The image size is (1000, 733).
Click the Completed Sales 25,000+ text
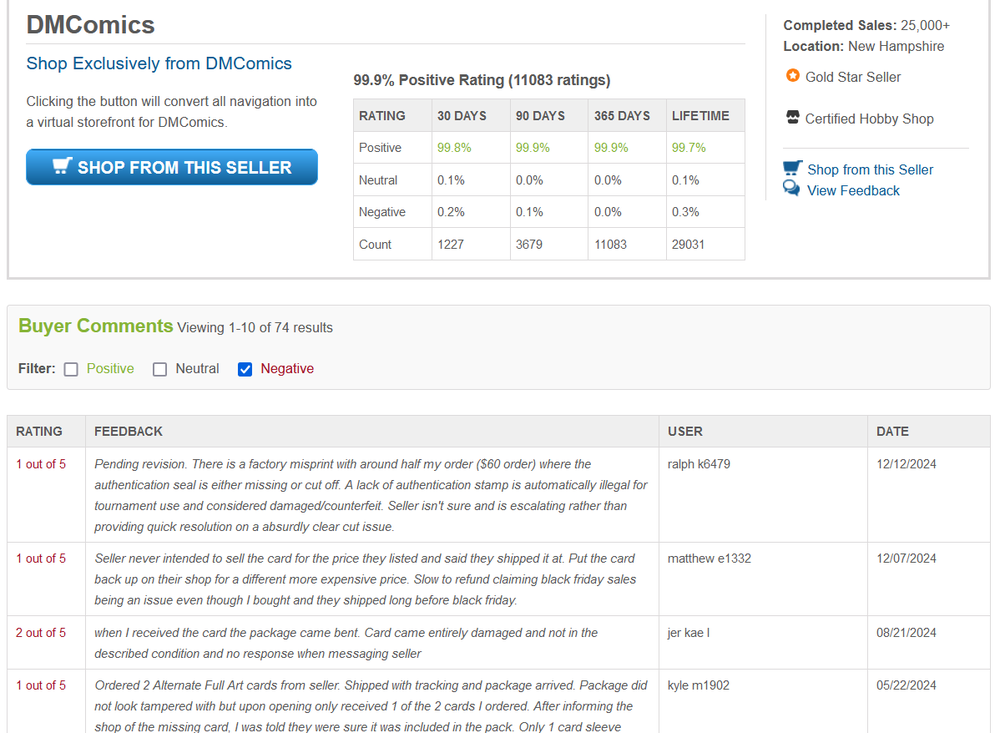(866, 26)
